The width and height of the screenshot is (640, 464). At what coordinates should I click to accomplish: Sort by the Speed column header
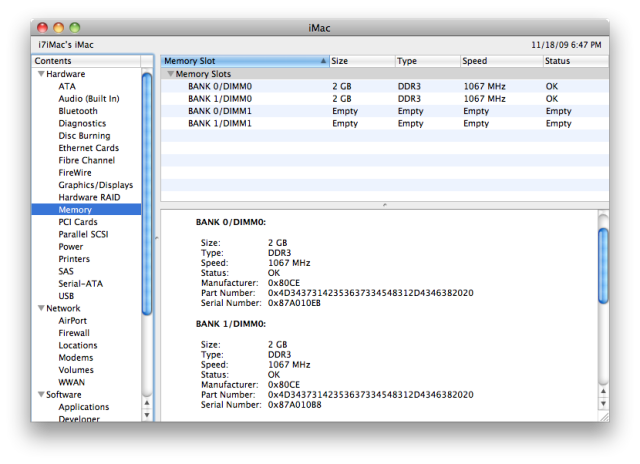[x=502, y=61]
